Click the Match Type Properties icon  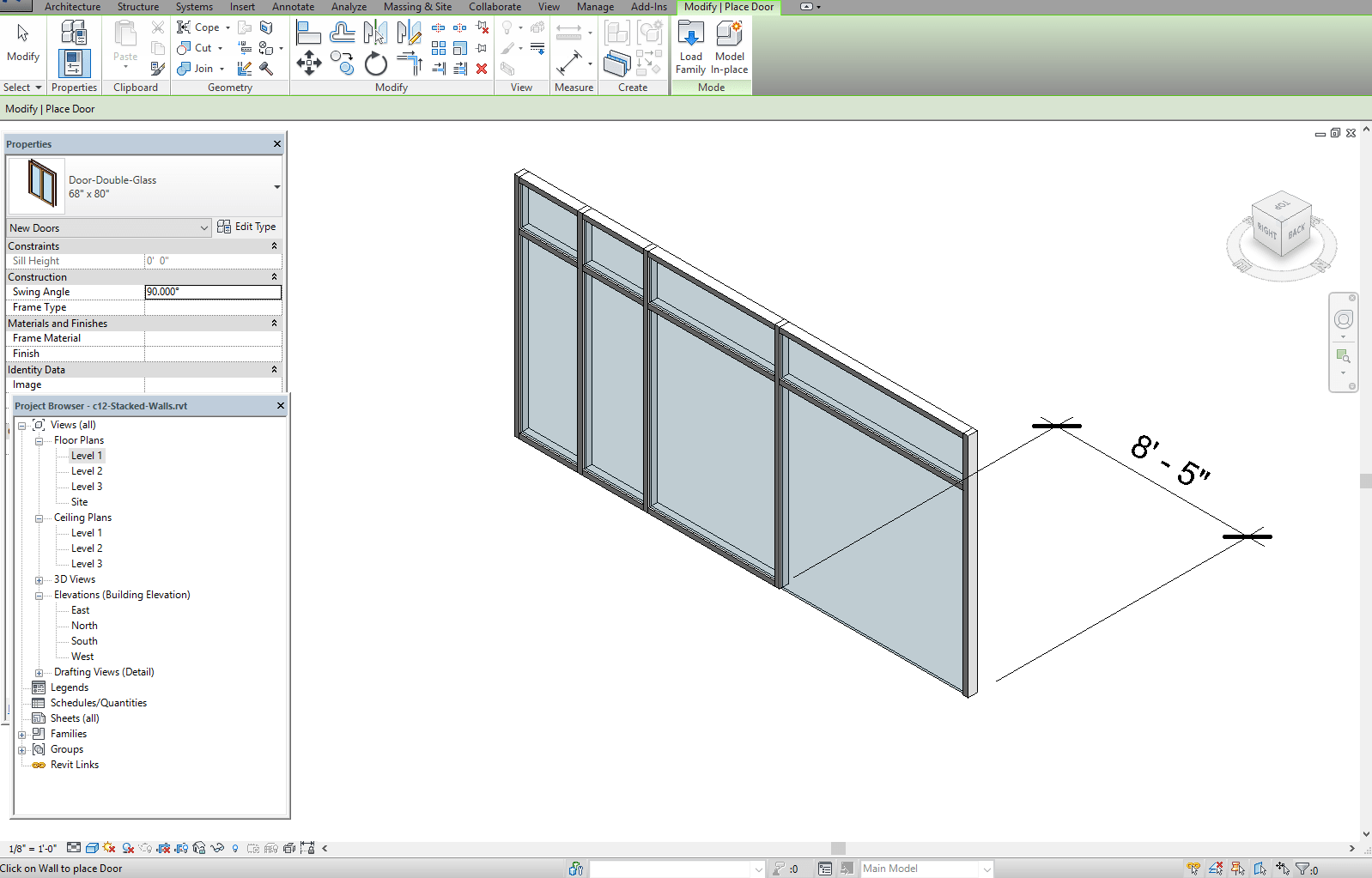(157, 68)
